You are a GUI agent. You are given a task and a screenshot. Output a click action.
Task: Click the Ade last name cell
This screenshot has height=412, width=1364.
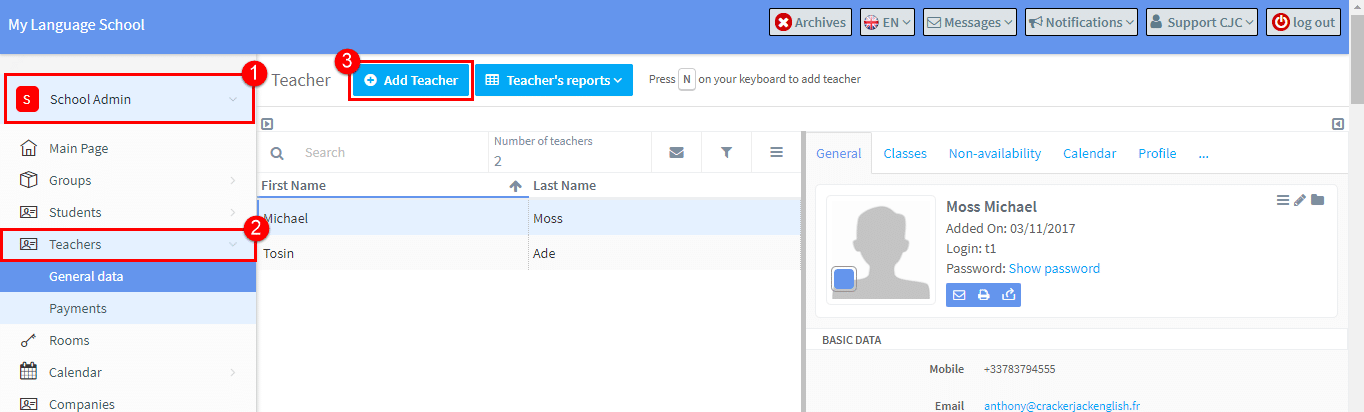pyautogui.click(x=664, y=253)
